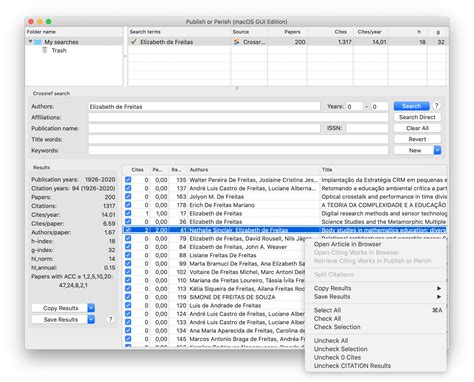Uncheck the Walter Pereira De Freitas row checkbox
This screenshot has width=474, height=382.
pyautogui.click(x=128, y=180)
